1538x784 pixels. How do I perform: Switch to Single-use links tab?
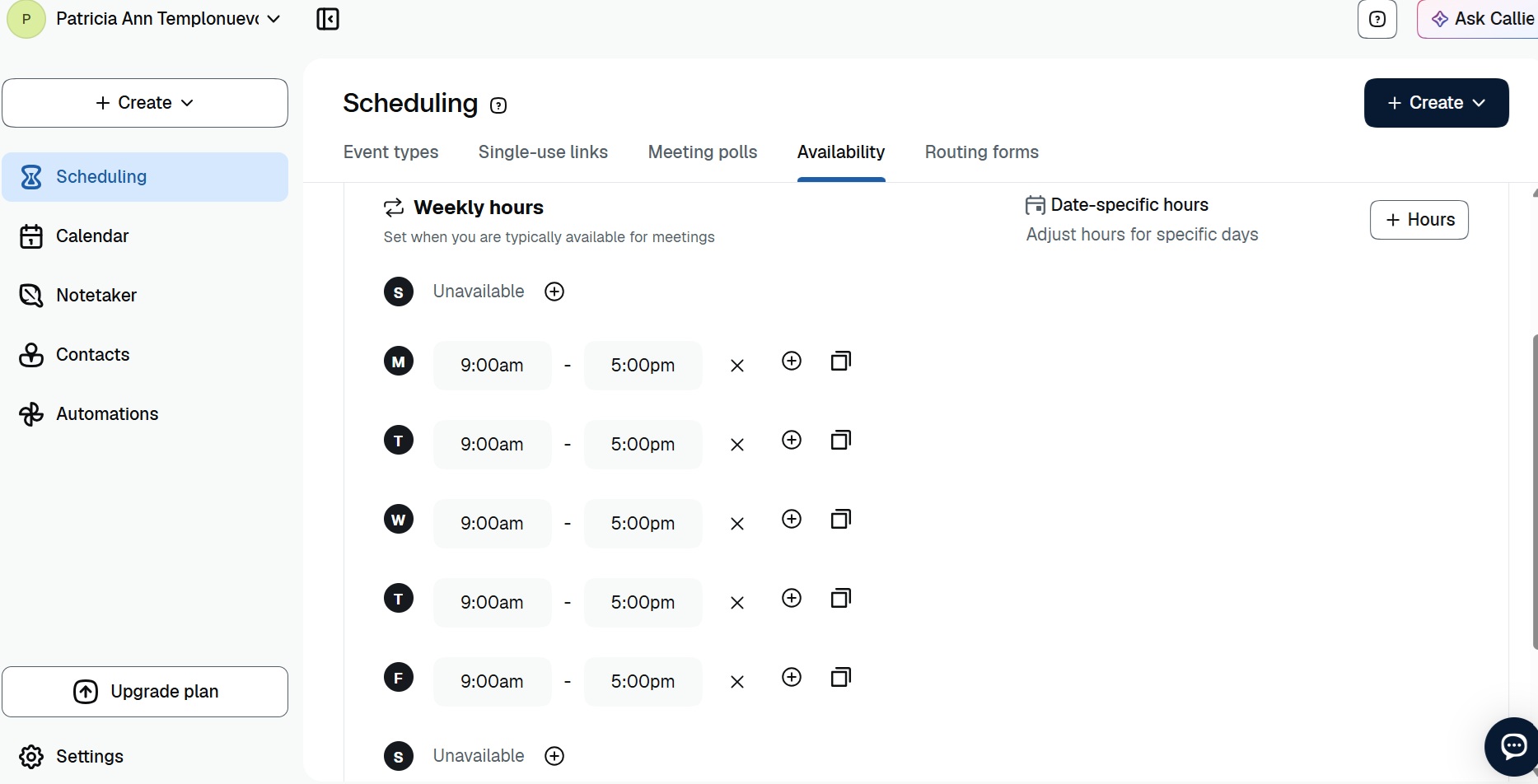[x=543, y=152]
